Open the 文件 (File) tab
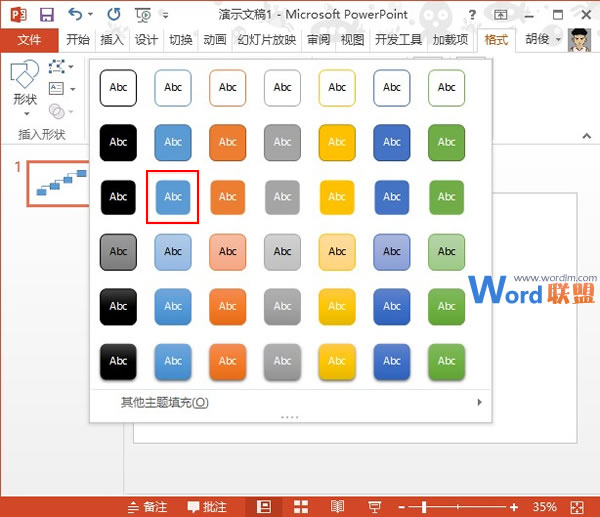Viewport: 600px width, 517px height. coord(29,40)
